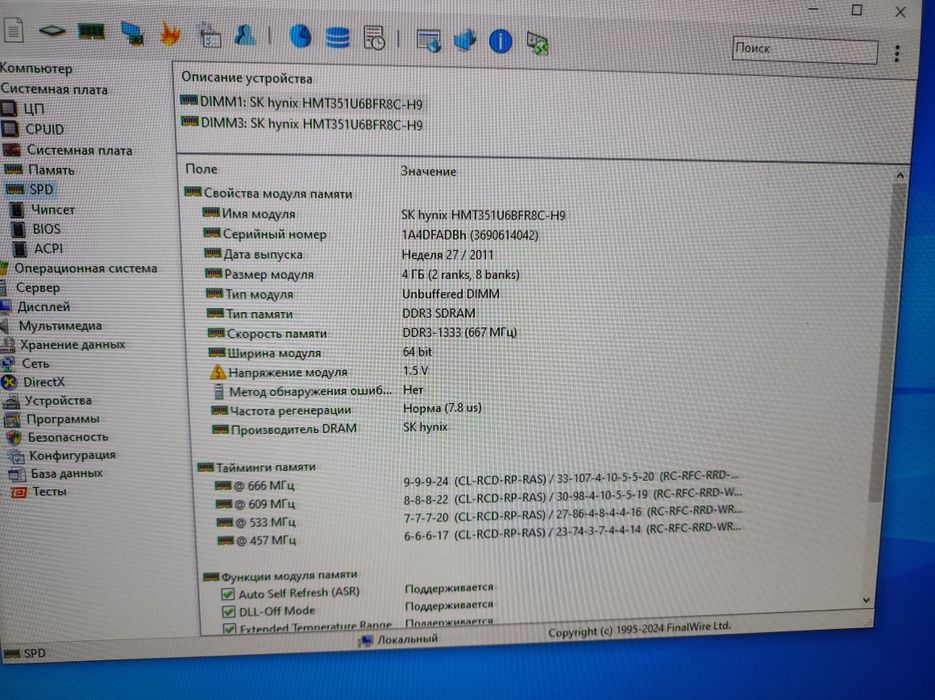Toggle DLL-Off Mode checkbox
Image resolution: width=935 pixels, height=700 pixels.
tap(228, 612)
